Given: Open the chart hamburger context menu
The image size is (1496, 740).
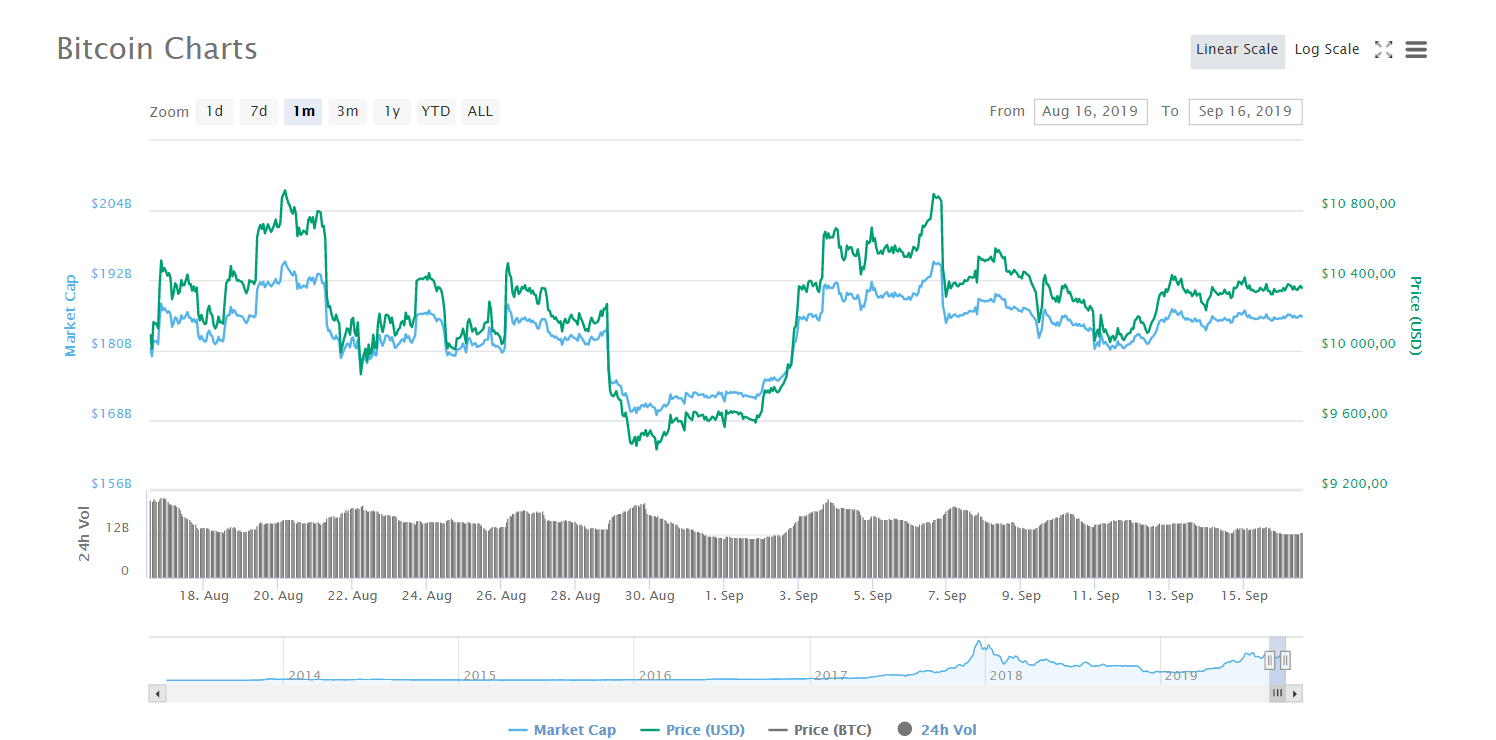Looking at the screenshot, I should pyautogui.click(x=1416, y=50).
